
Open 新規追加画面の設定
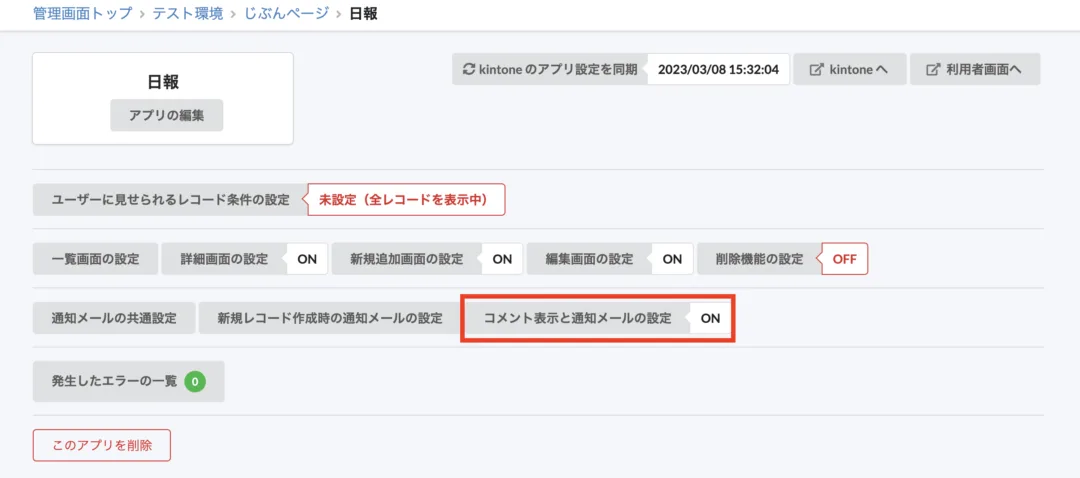(x=406, y=259)
